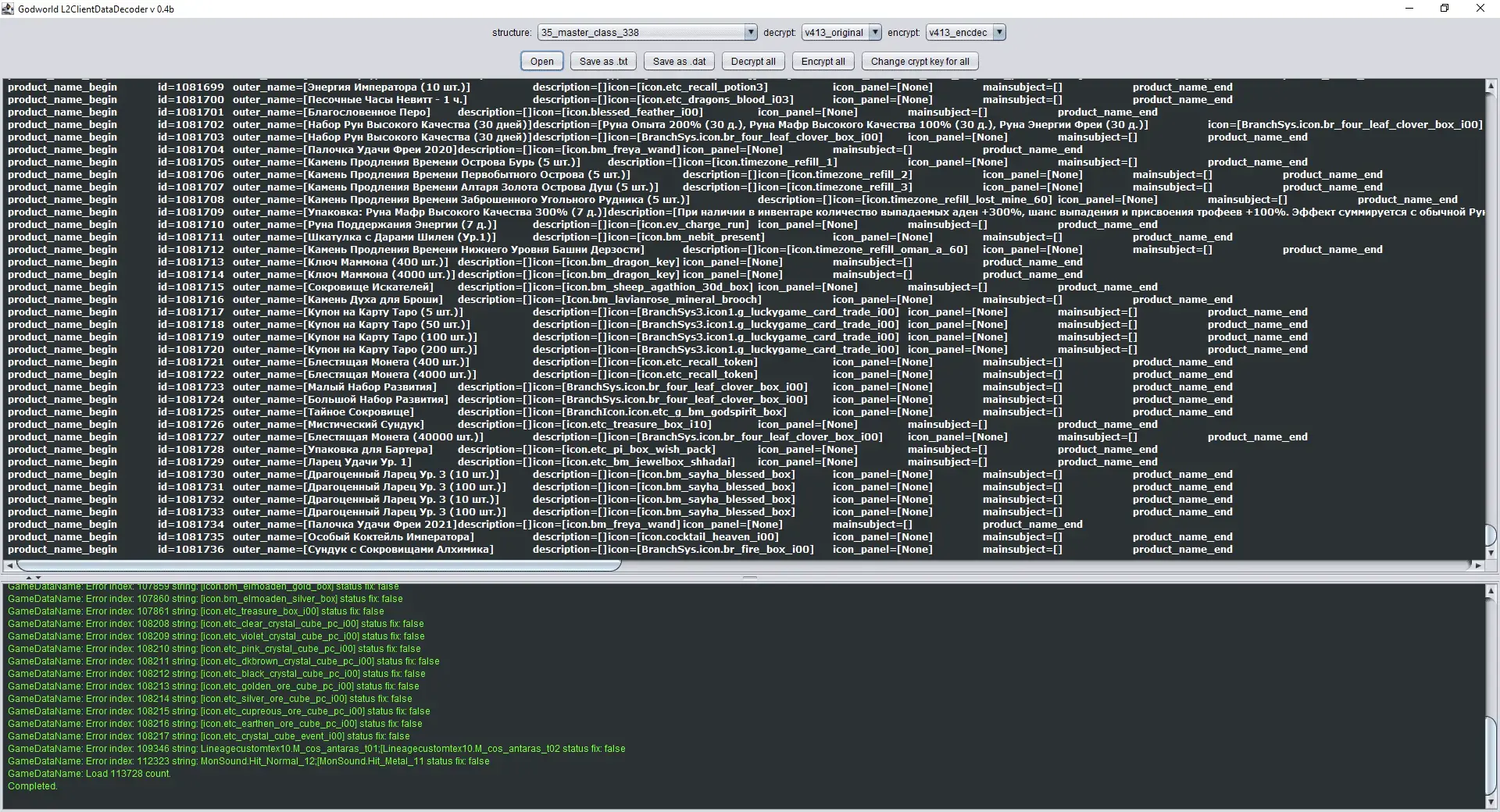This screenshot has height=812, width=1500.
Task: Click log line with Error index 107861
Action: [x=196, y=611]
